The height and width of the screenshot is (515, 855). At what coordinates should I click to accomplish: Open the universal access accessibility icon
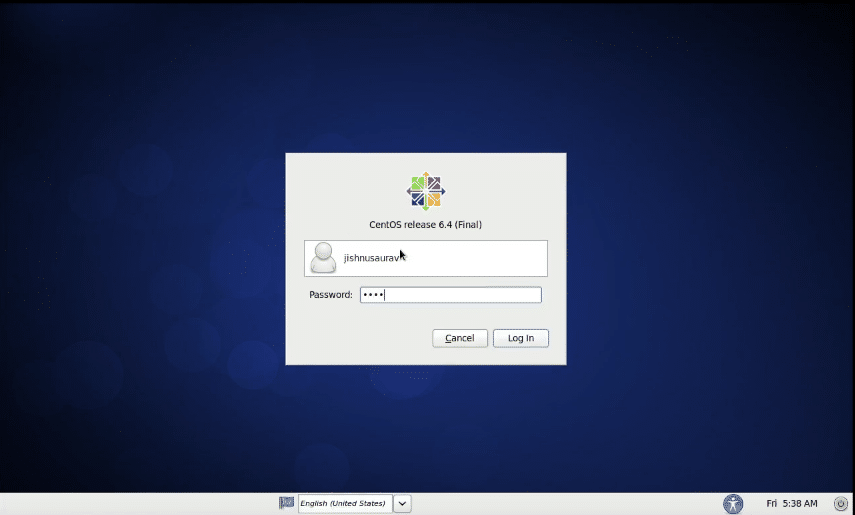[733, 504]
